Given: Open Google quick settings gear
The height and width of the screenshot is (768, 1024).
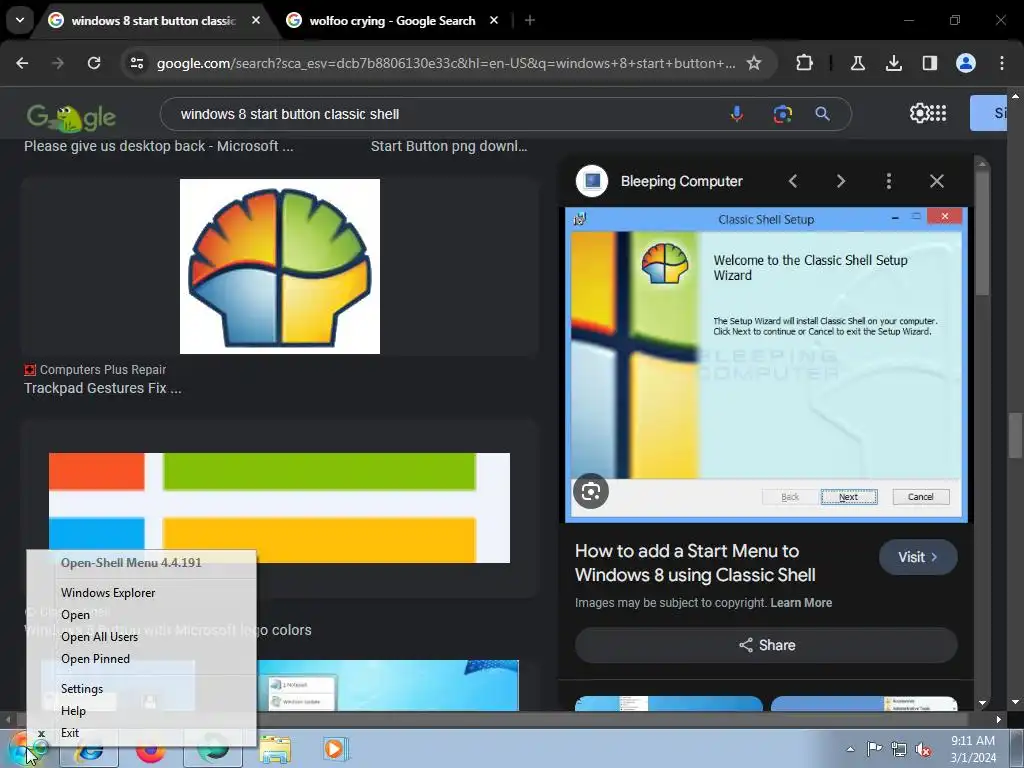Looking at the screenshot, I should 920,113.
